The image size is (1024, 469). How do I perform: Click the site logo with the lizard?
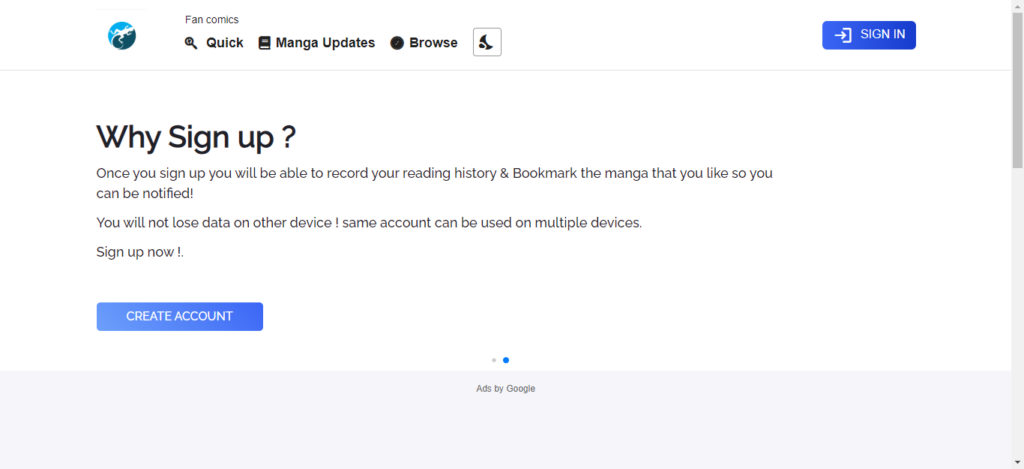click(122, 35)
